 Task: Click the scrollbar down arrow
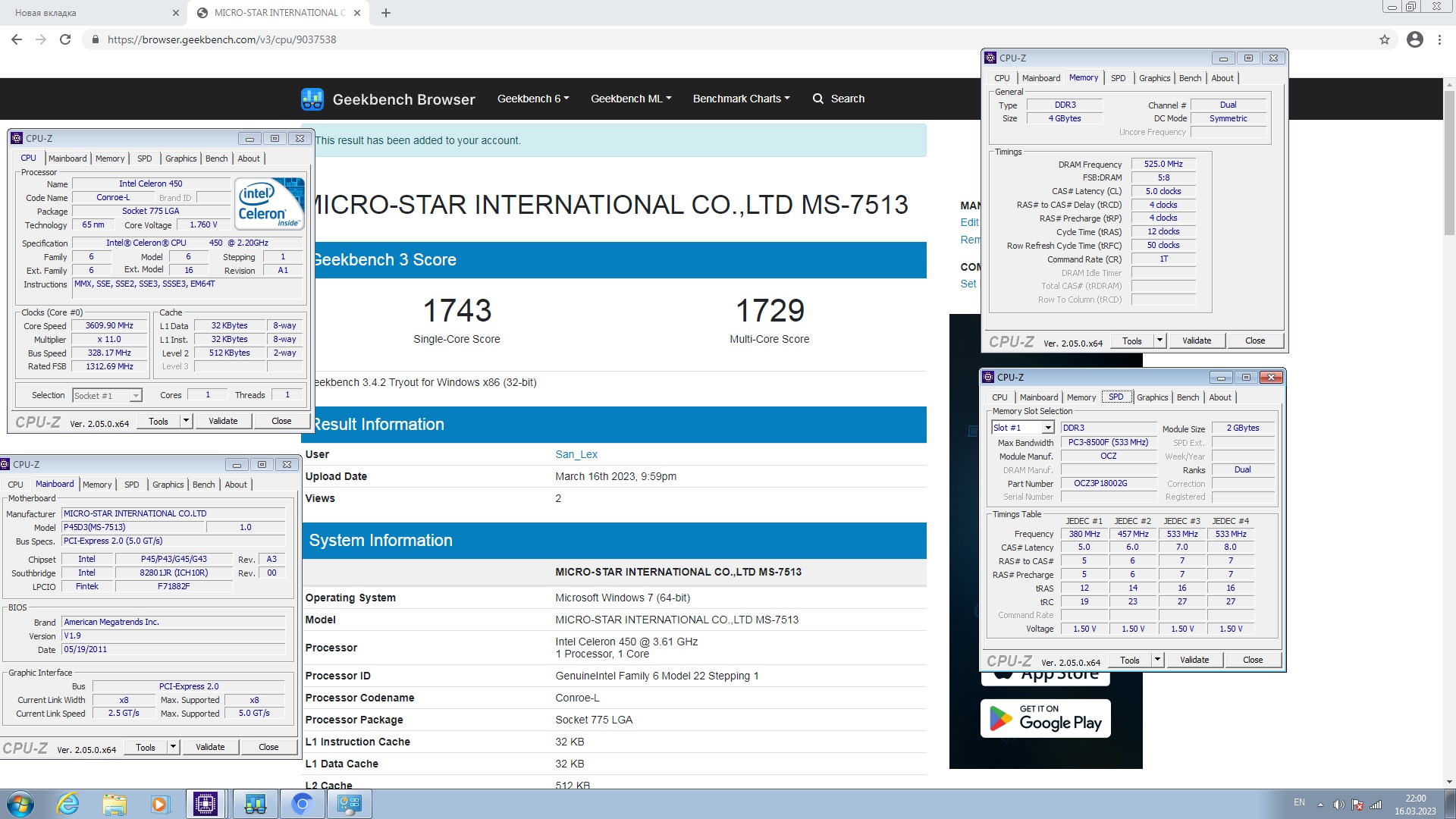point(1449,782)
